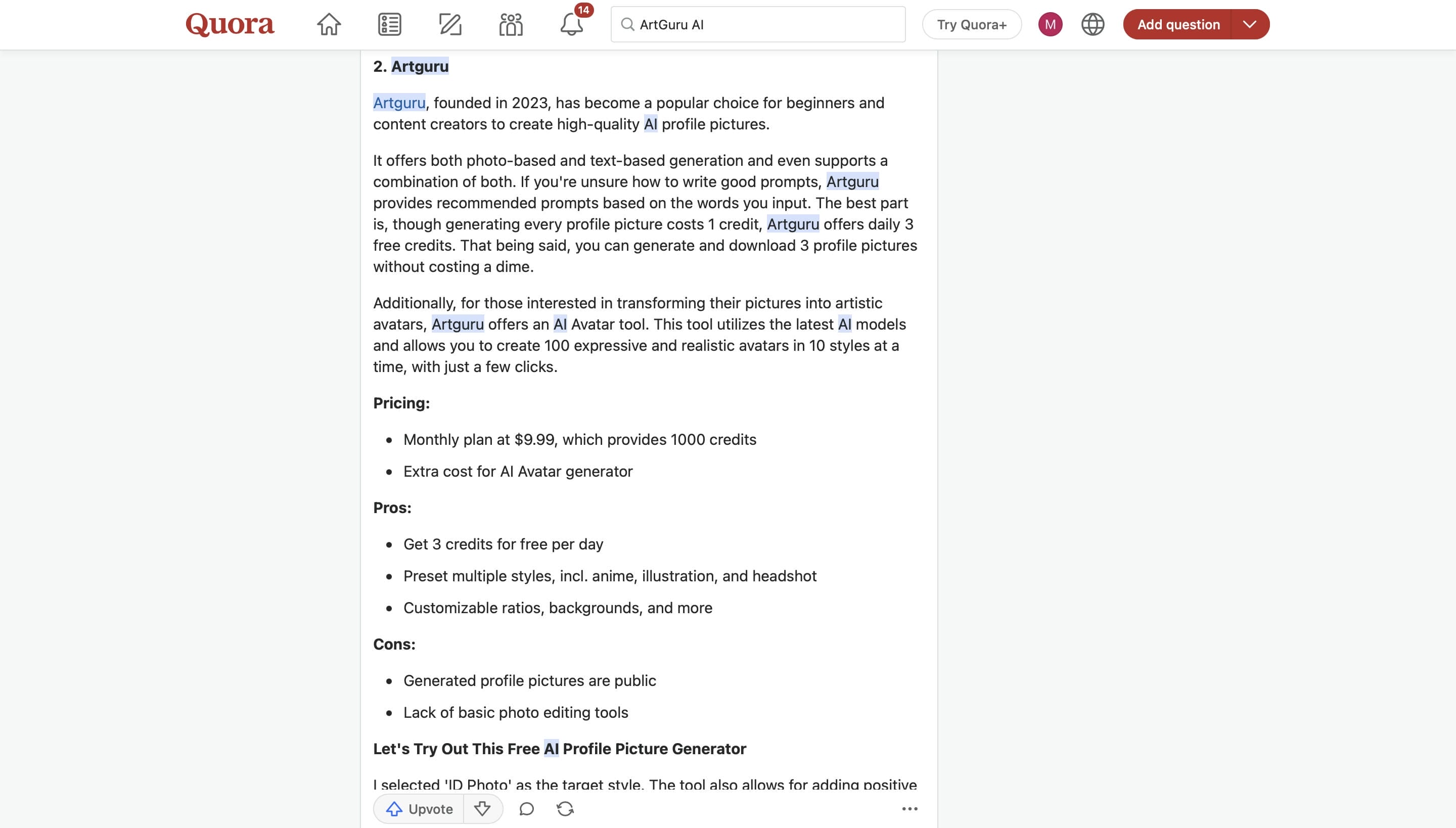Viewport: 1456px width, 828px height.
Task: Open the M profile avatar menu
Action: (x=1050, y=24)
